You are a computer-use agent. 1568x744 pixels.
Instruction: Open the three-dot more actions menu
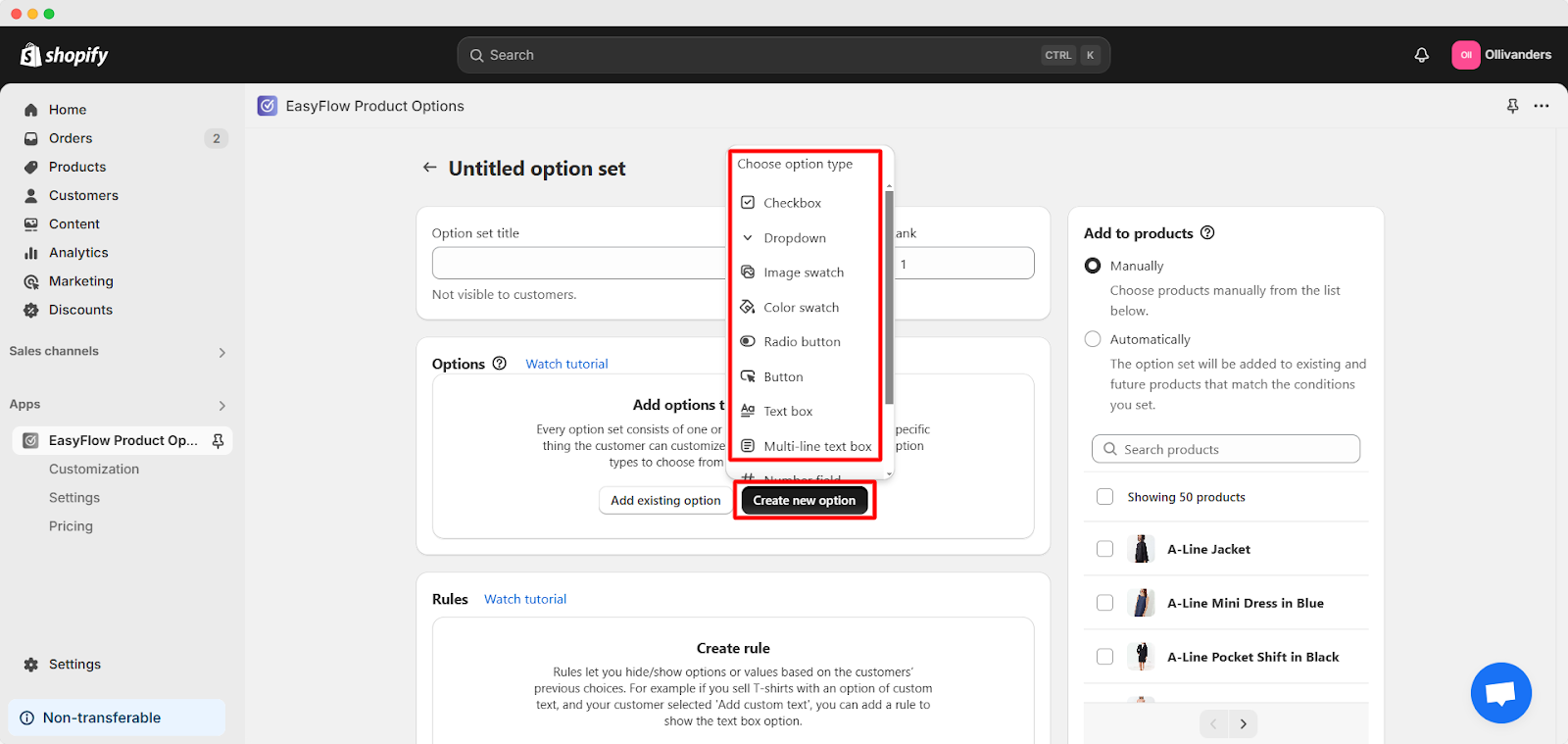click(1542, 106)
